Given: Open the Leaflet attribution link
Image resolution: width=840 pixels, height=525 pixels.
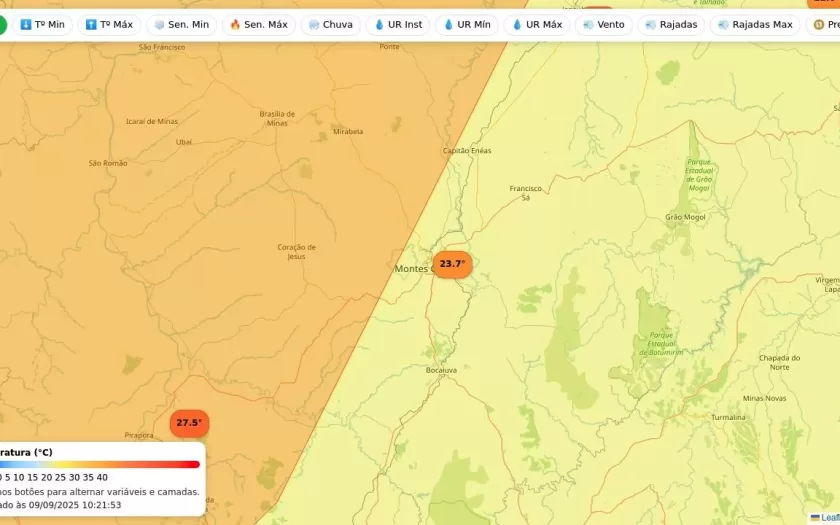Looking at the screenshot, I should pos(828,517).
